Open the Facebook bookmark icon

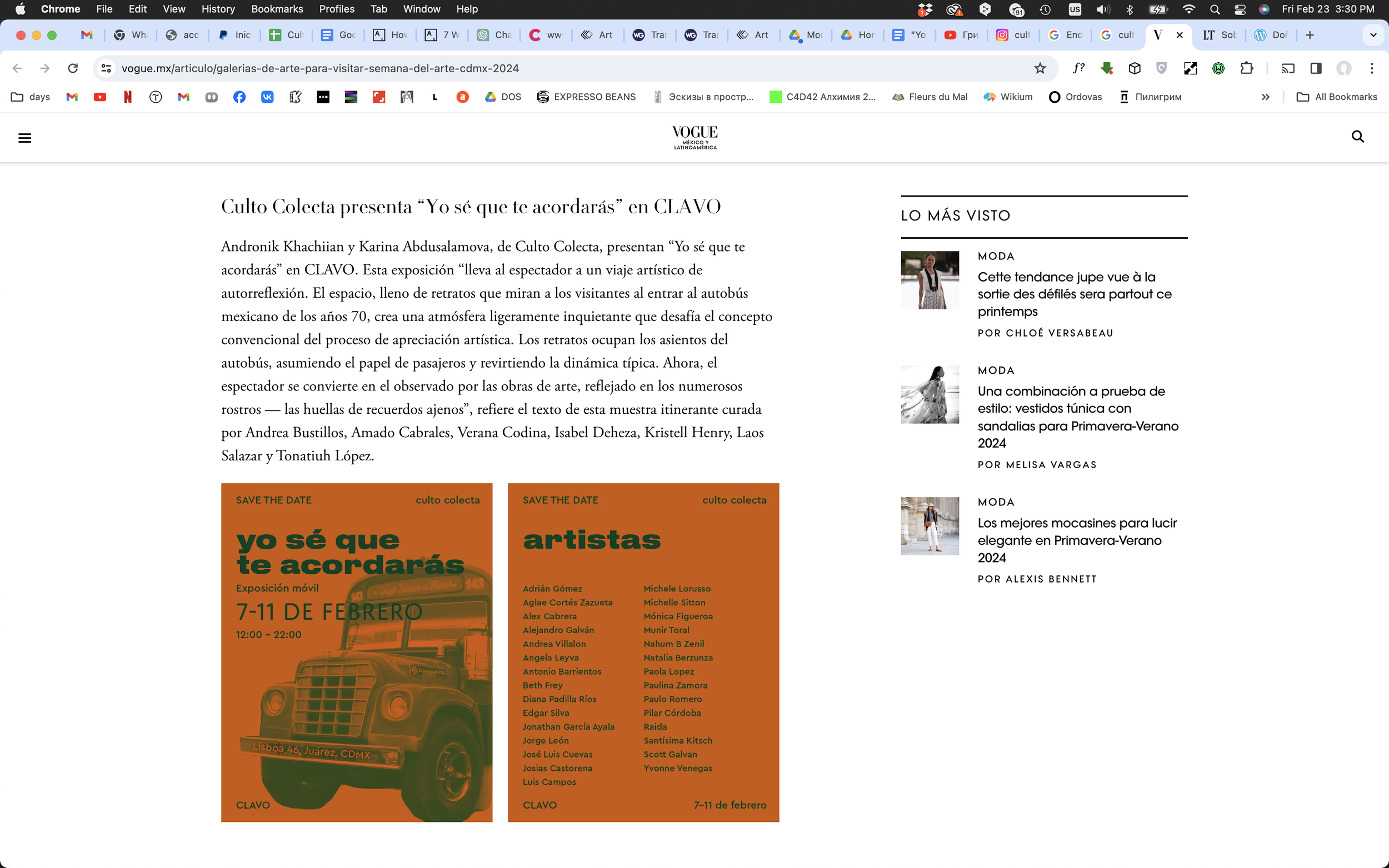pos(239,97)
